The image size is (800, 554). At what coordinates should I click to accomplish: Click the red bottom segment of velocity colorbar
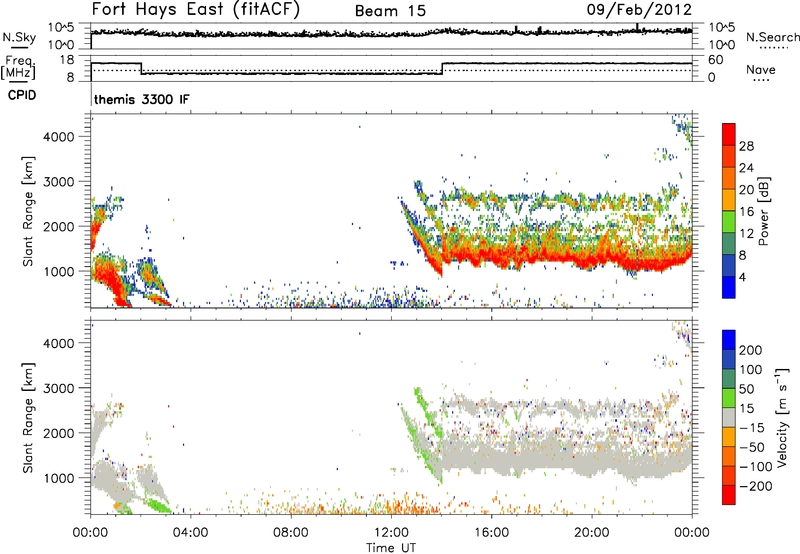click(729, 495)
